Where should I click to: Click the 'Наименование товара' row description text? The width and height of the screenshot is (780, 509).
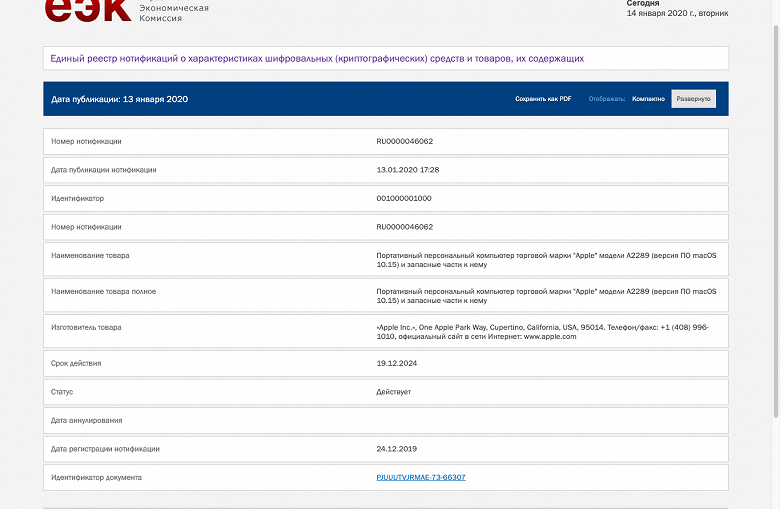click(x=546, y=260)
